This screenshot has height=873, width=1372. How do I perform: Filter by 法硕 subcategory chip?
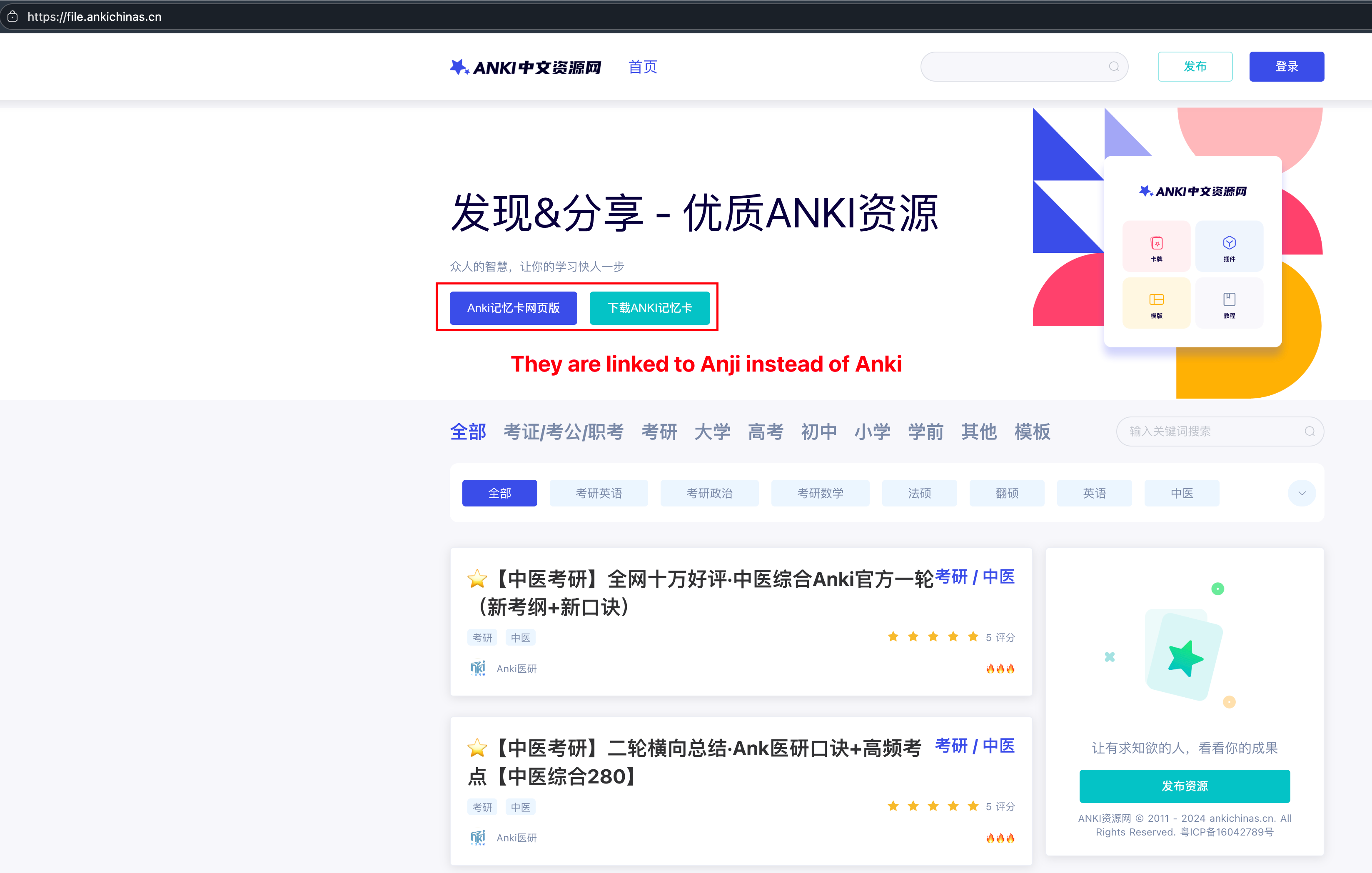[x=919, y=493]
